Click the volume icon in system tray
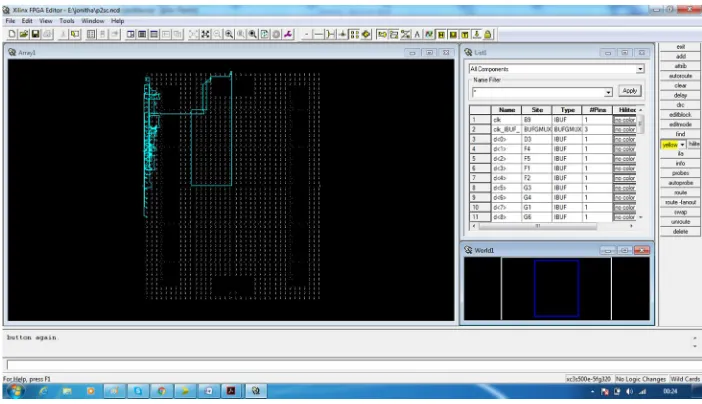The image size is (702, 404). 630,391
